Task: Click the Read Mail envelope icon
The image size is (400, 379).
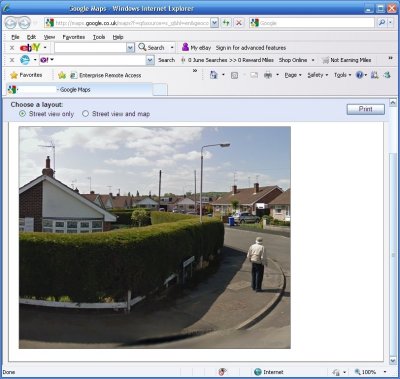Action: pyautogui.click(x=254, y=75)
